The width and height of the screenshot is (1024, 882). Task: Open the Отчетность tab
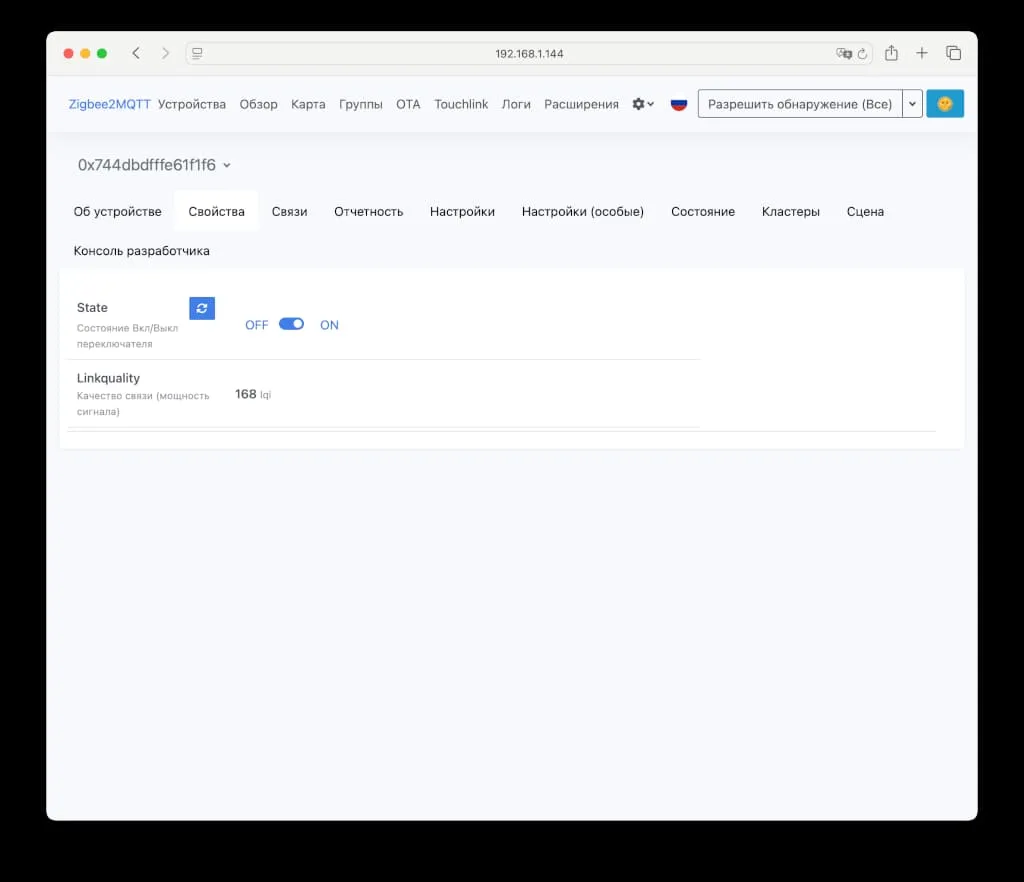pos(368,212)
